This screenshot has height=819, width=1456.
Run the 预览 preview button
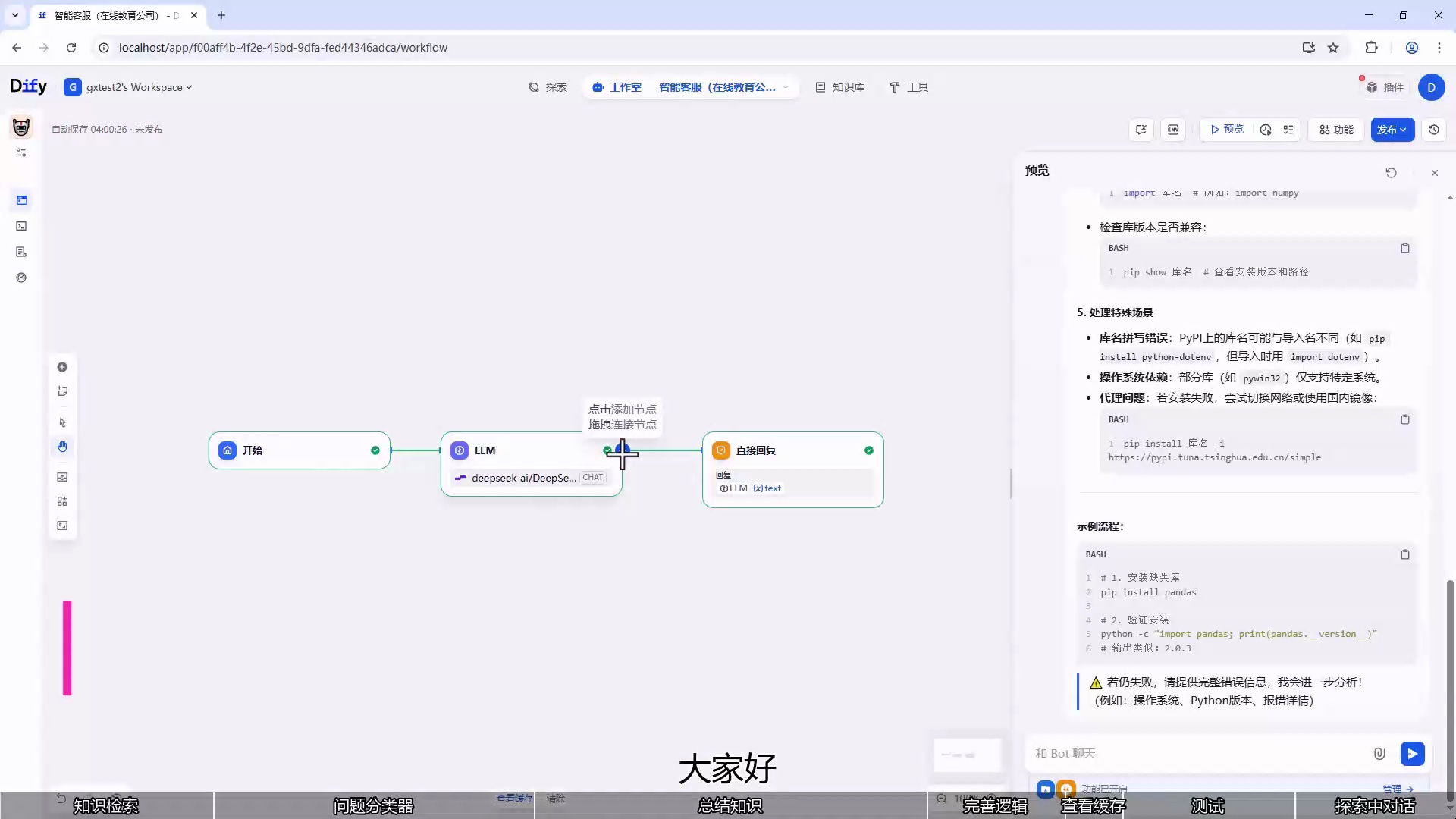[1227, 130]
